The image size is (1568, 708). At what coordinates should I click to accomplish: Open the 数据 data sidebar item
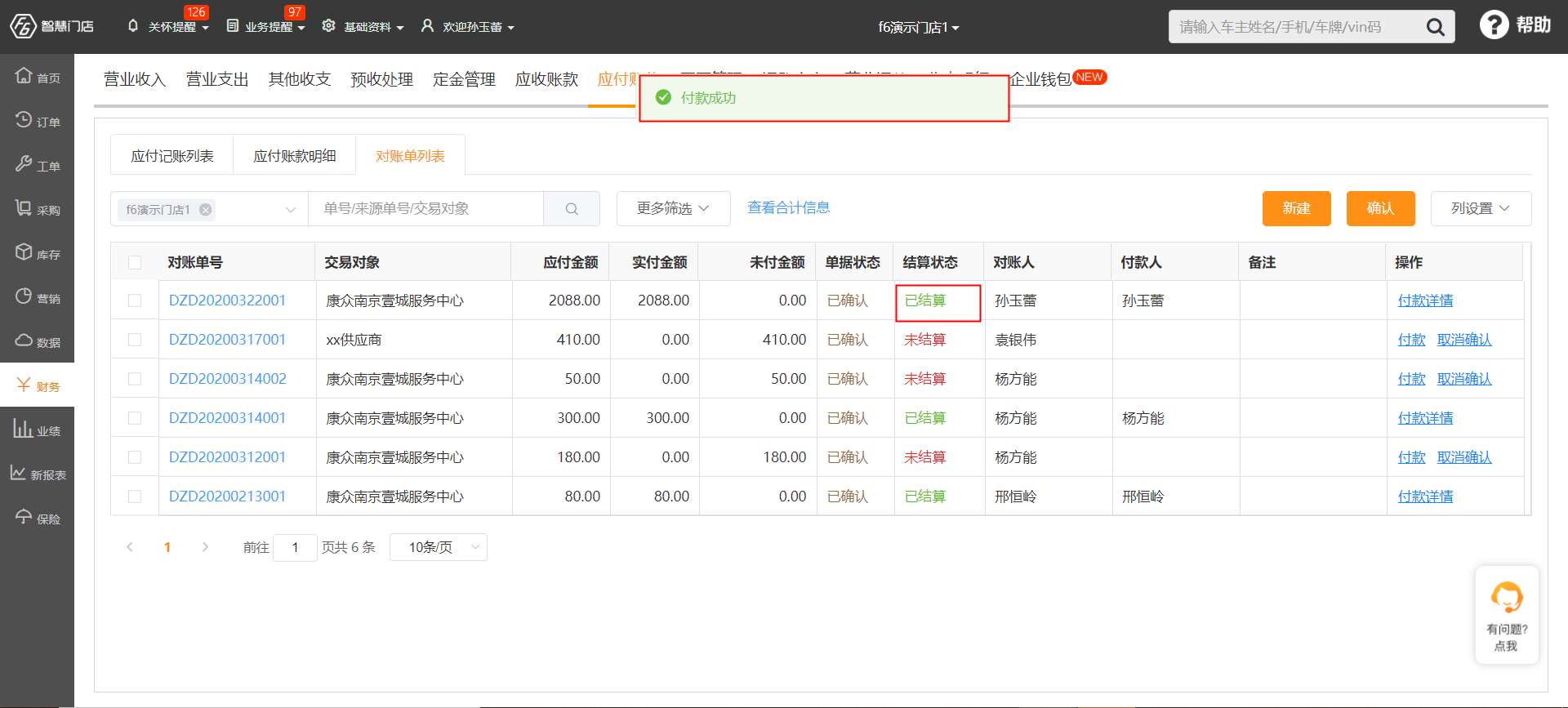[x=37, y=341]
